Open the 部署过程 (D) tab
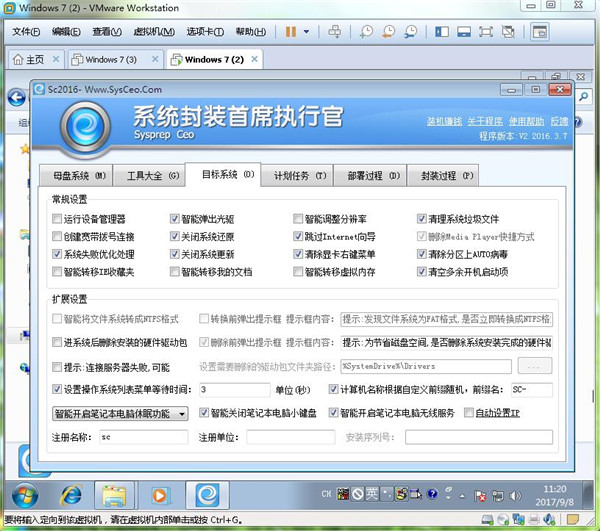Viewport: 600px width, 531px height. click(x=370, y=176)
